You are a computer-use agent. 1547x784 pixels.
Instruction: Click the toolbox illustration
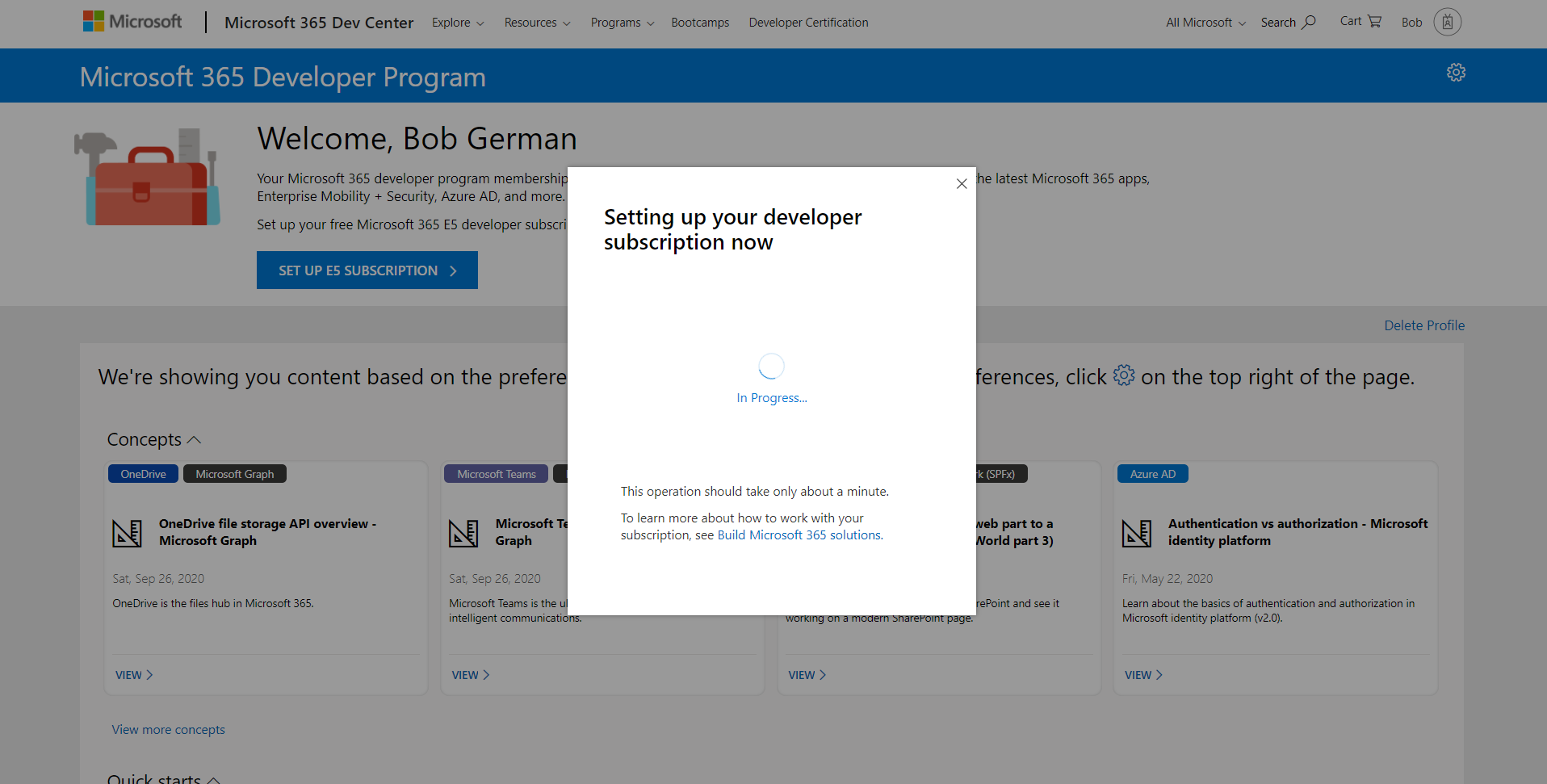tap(147, 177)
